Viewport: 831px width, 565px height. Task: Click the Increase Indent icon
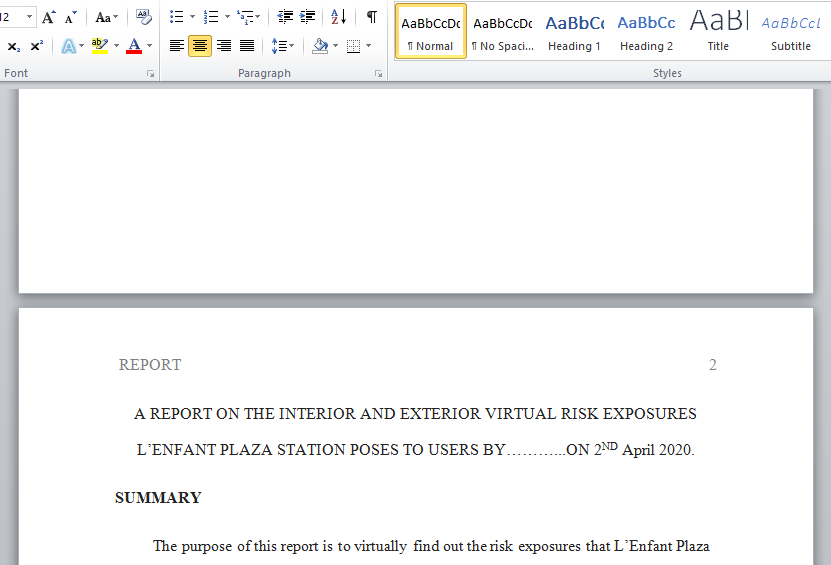coord(307,17)
